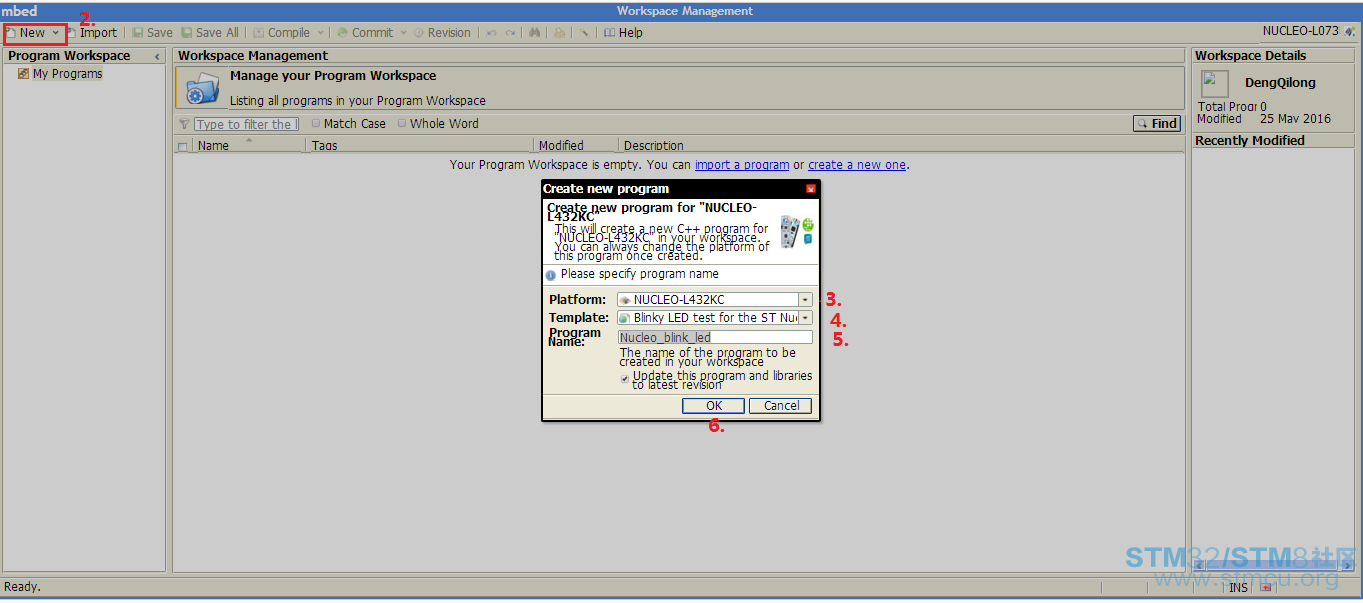Image resolution: width=1363 pixels, height=603 pixels.
Task: Click Save All in the toolbar
Action: 210,33
